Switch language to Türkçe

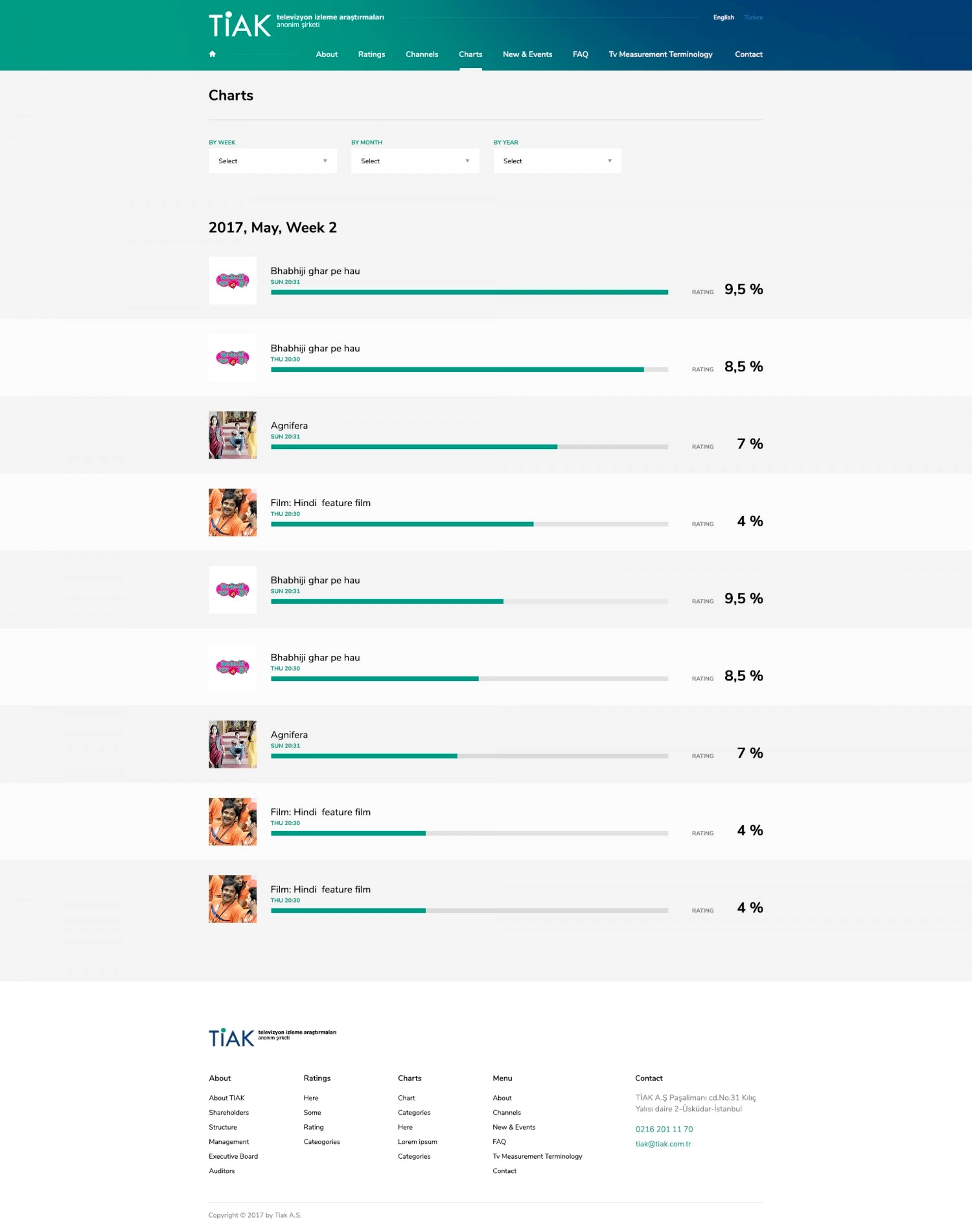[753, 17]
